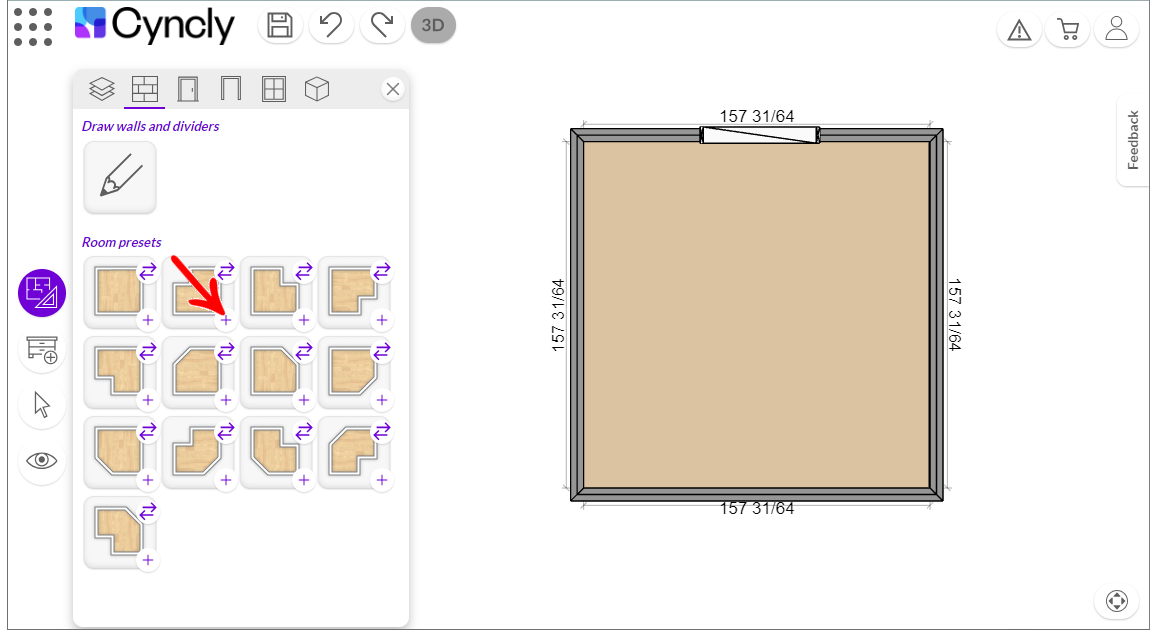Choose the pointer select tool
This screenshot has height=637, width=1153.
pyautogui.click(x=42, y=405)
